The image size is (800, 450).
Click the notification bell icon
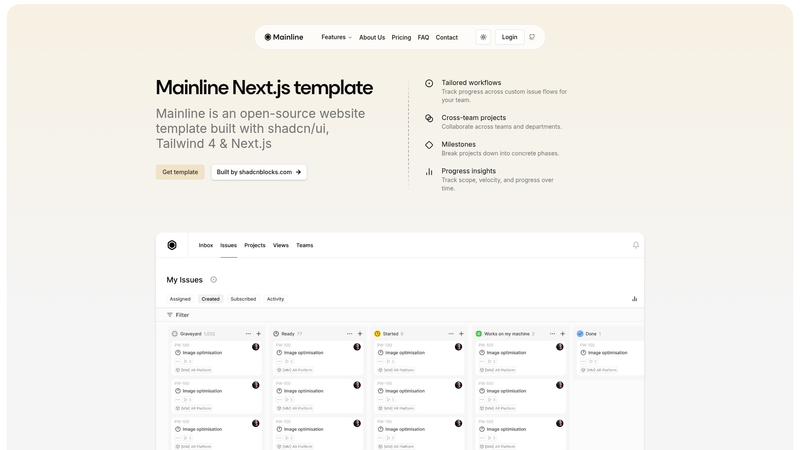(636, 245)
